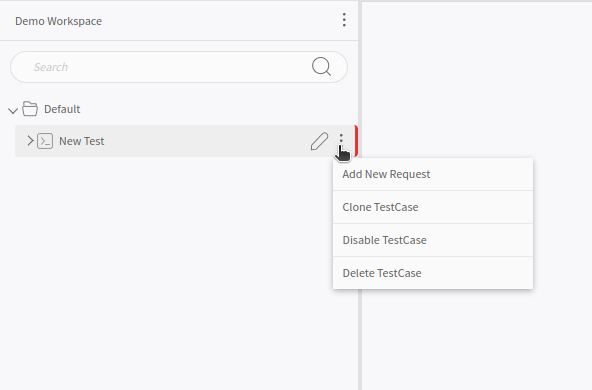Rename New Test with pencil icon

(x=319, y=141)
